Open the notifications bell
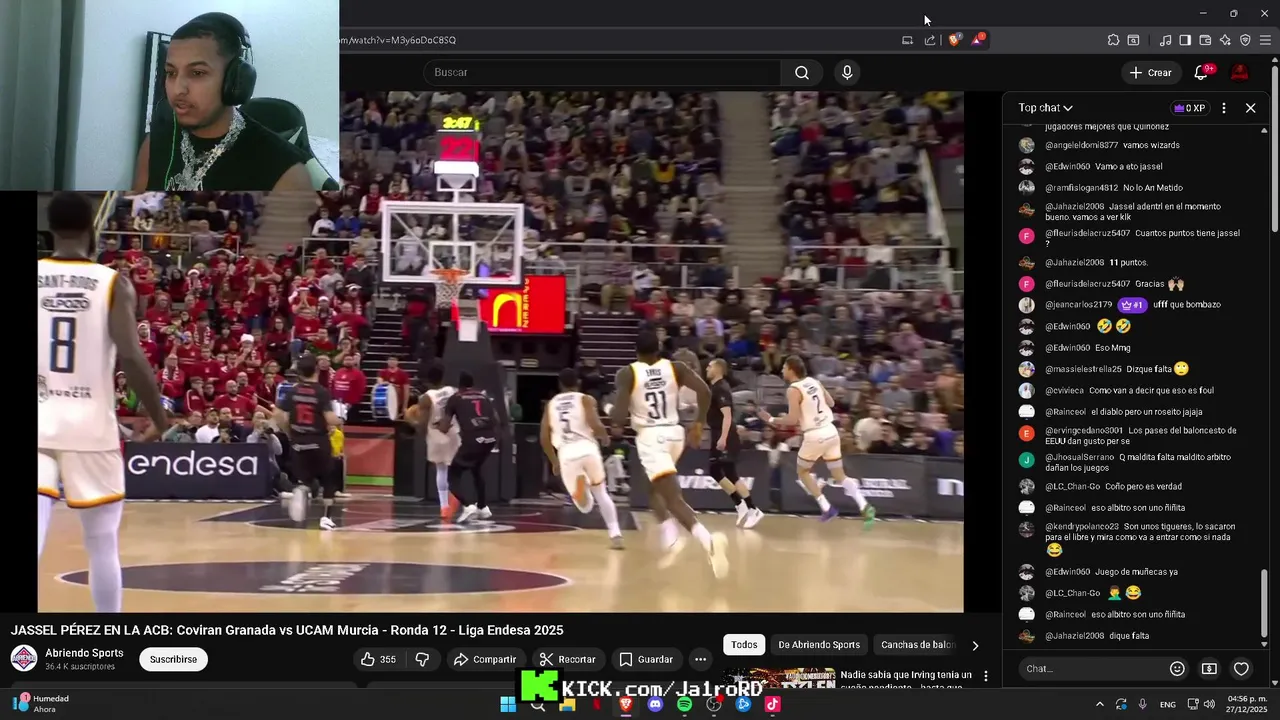1280x720 pixels. 1202,72
